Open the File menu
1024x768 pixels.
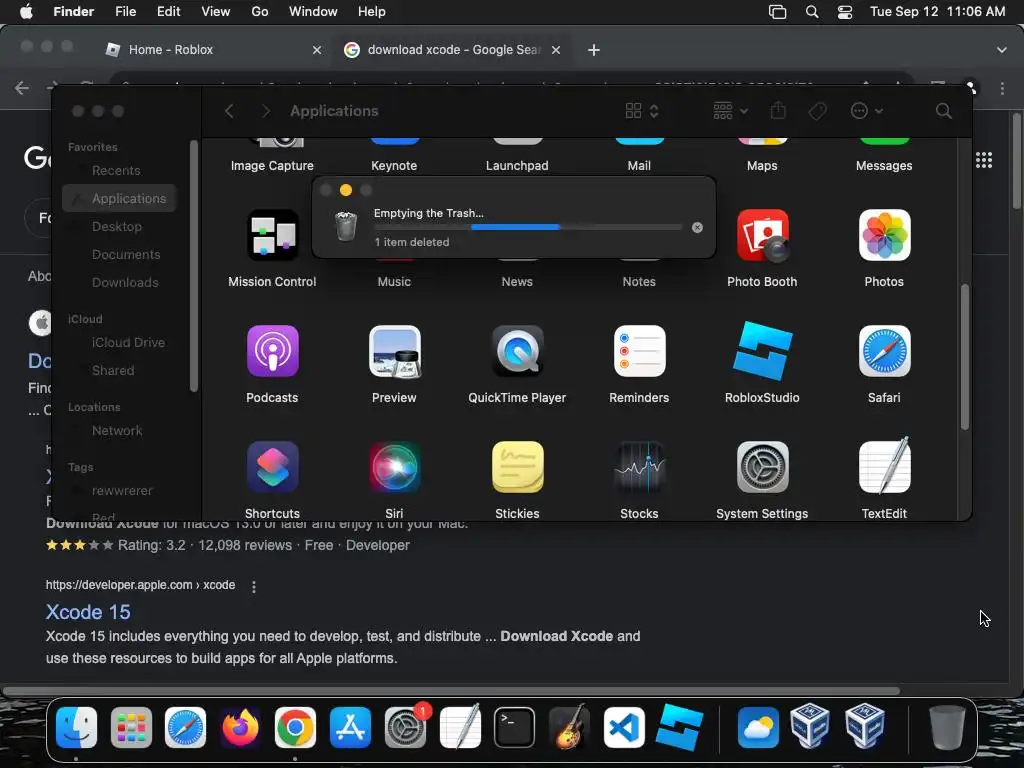(125, 12)
